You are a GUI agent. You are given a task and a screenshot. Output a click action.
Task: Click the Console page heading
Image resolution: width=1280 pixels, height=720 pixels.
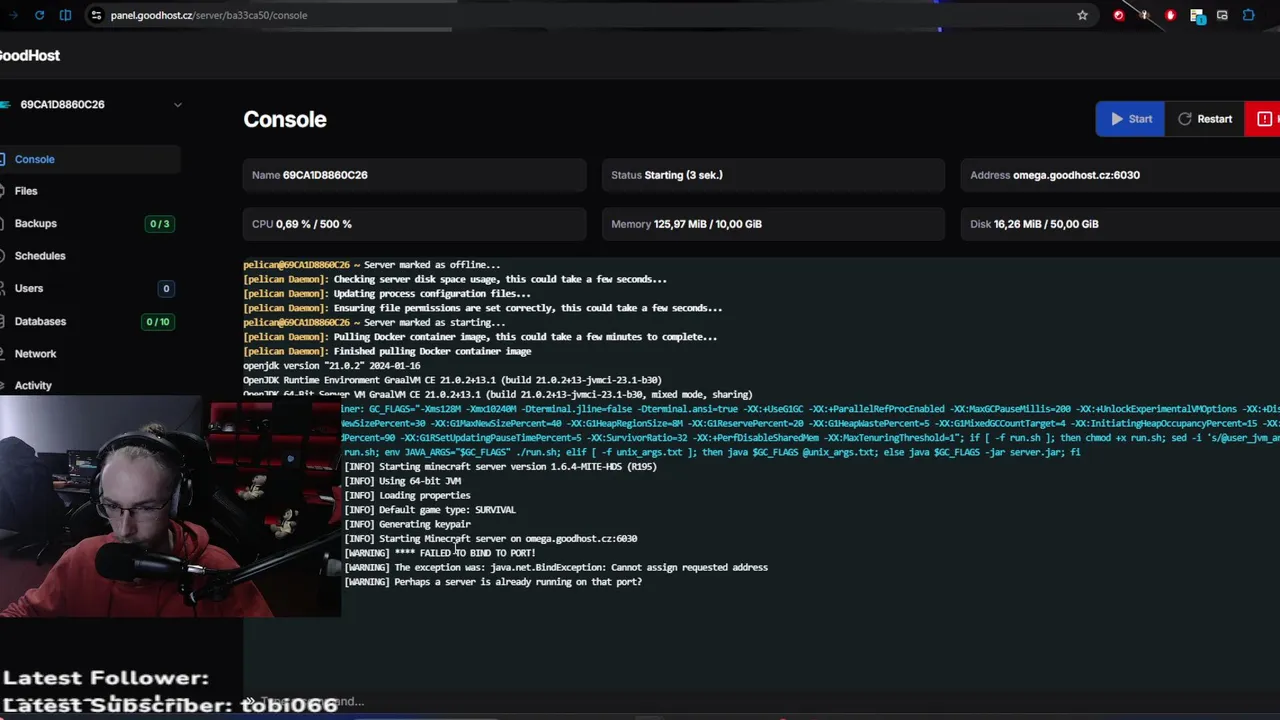tap(285, 119)
